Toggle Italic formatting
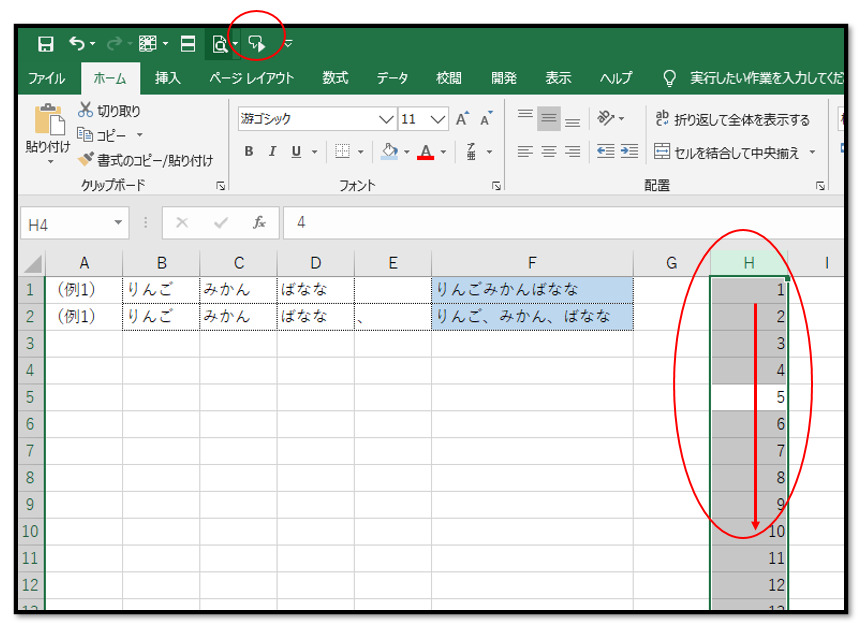867x634 pixels. tap(272, 152)
